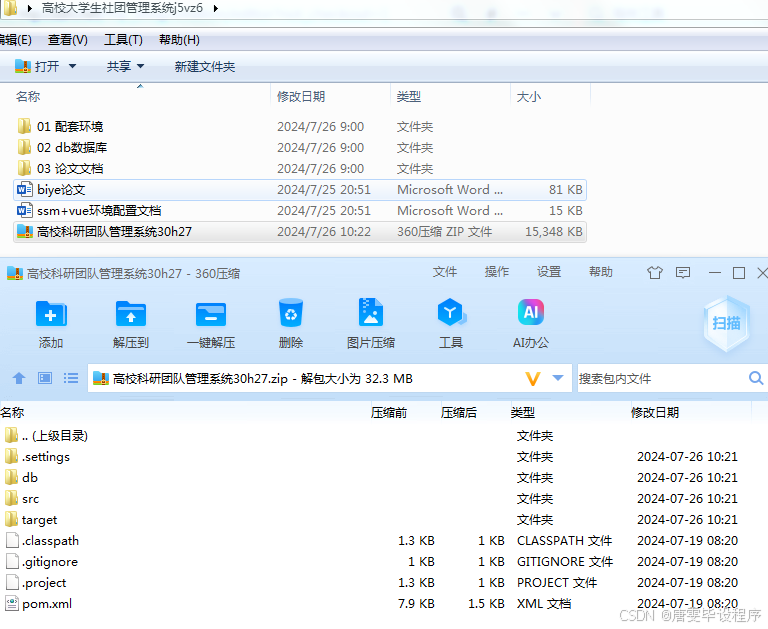Open the 文件 menu in 360压缩
The width and height of the screenshot is (768, 629).
point(445,272)
